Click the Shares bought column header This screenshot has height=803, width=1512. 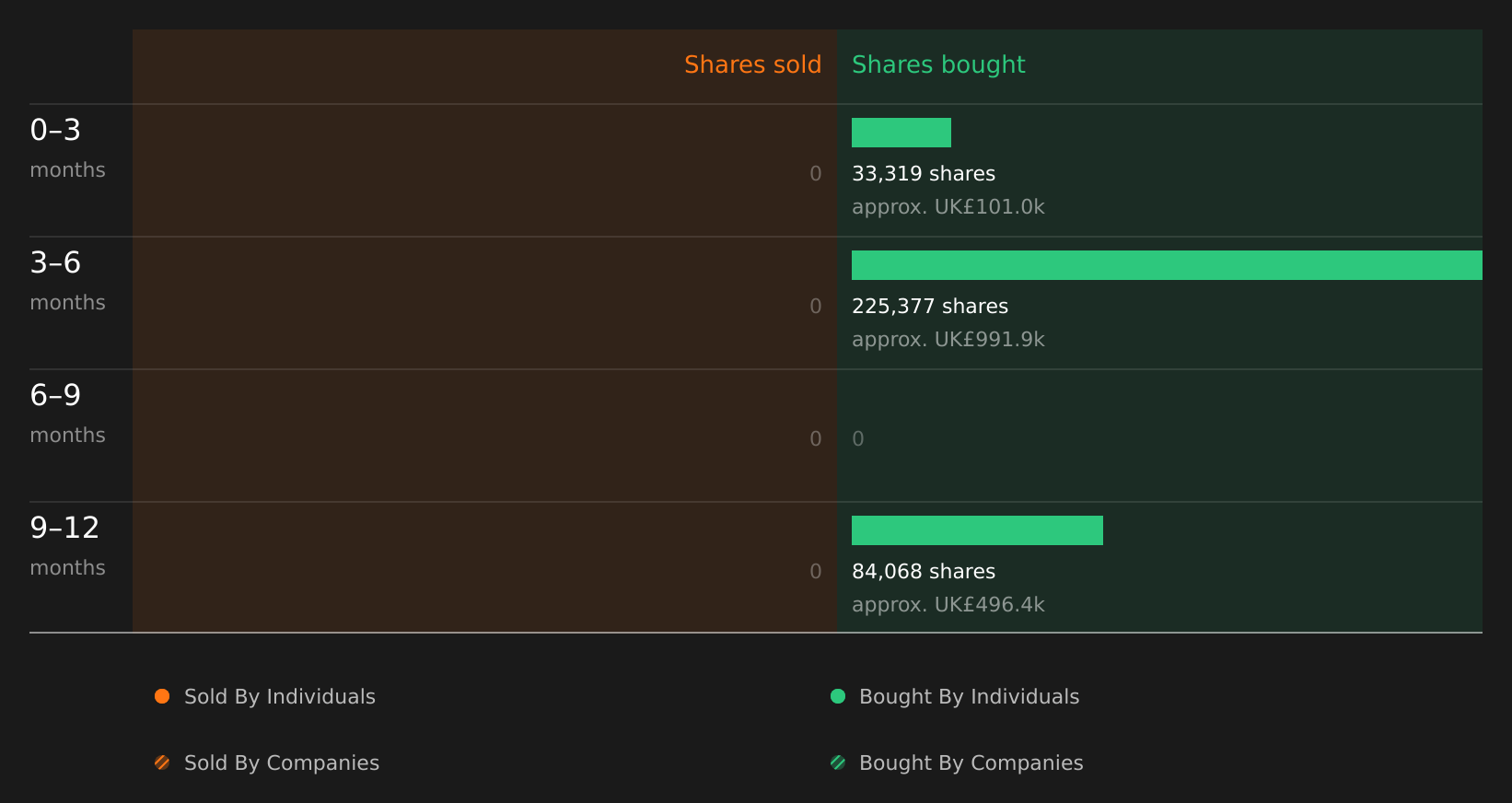[x=938, y=65]
